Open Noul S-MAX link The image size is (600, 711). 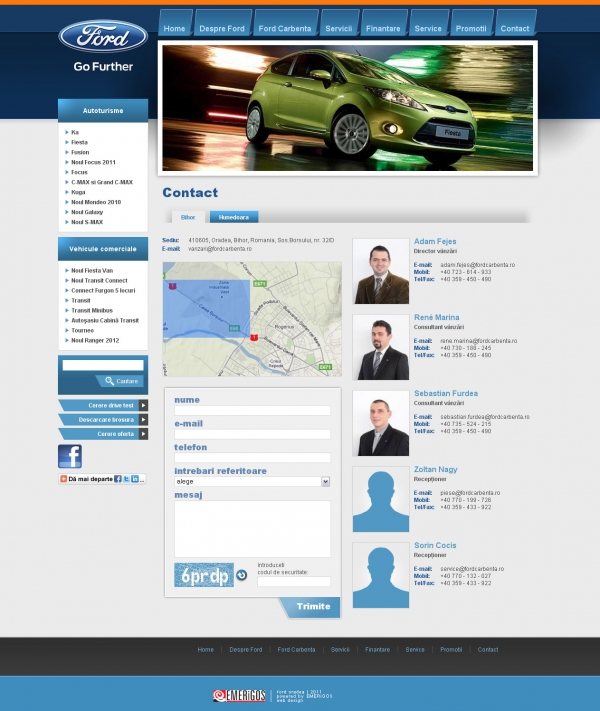tap(87, 222)
